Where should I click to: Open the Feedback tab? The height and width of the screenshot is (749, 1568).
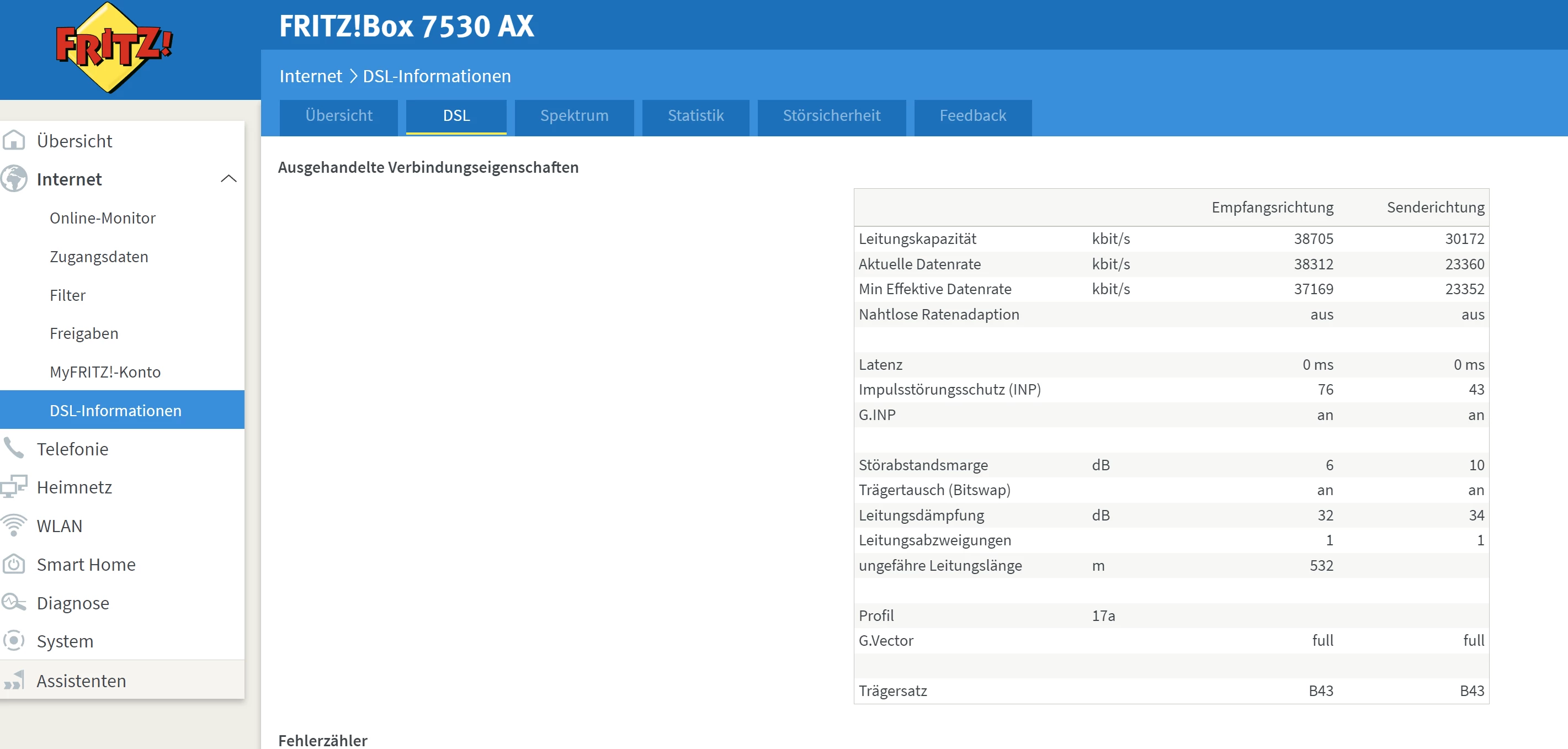click(972, 116)
